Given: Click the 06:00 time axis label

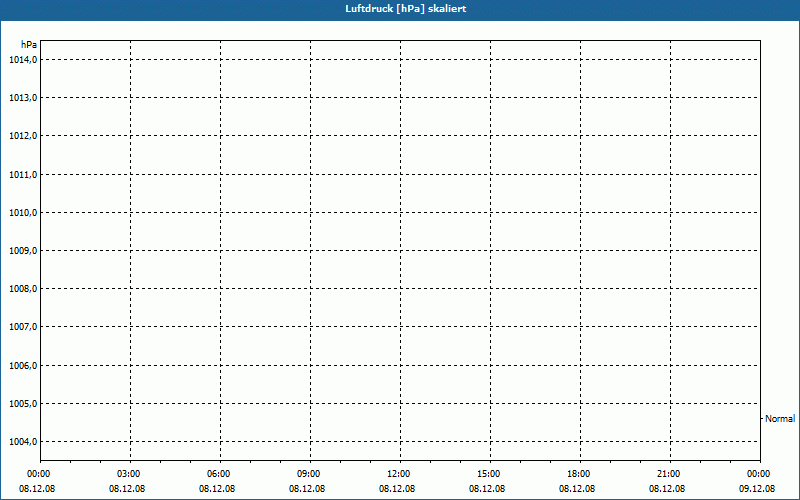Looking at the screenshot, I should 219,474.
